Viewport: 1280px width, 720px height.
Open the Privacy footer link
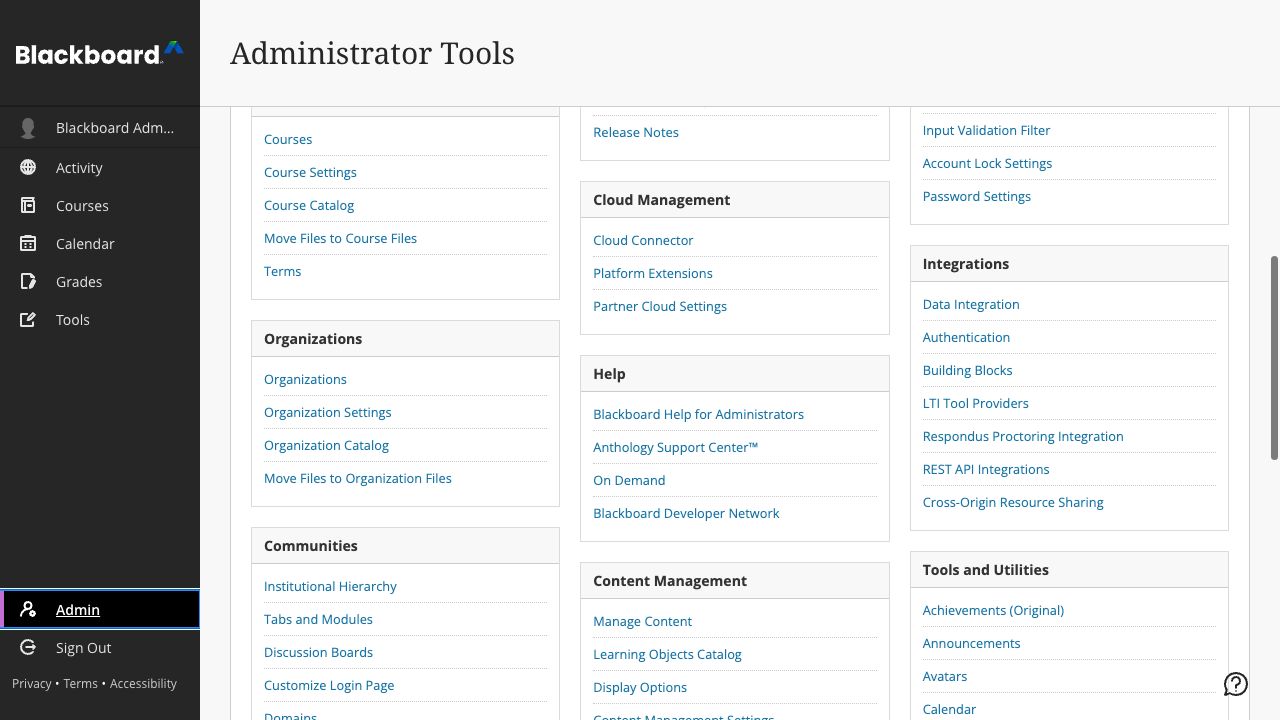point(31,683)
